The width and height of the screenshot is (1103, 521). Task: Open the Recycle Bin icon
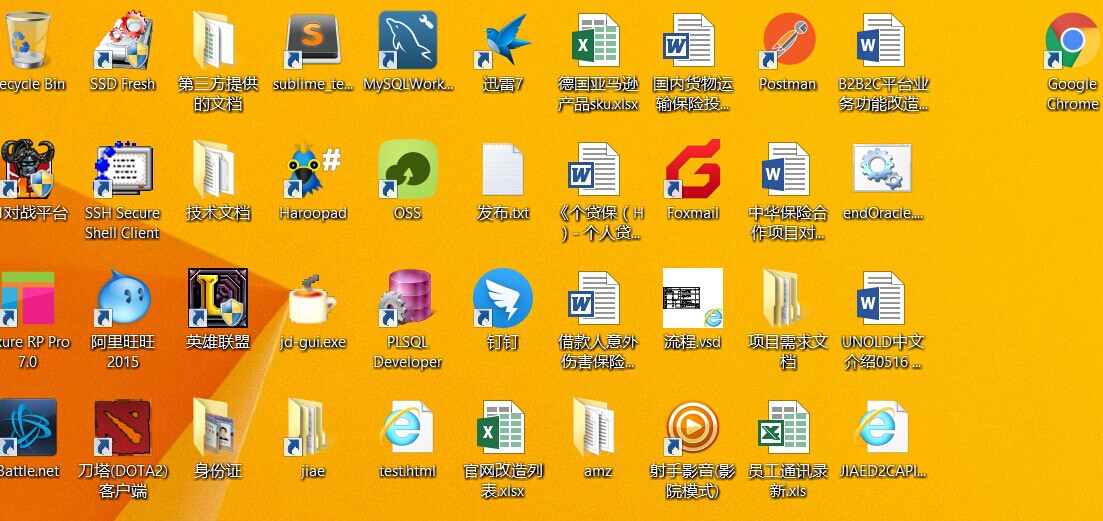coord(28,41)
